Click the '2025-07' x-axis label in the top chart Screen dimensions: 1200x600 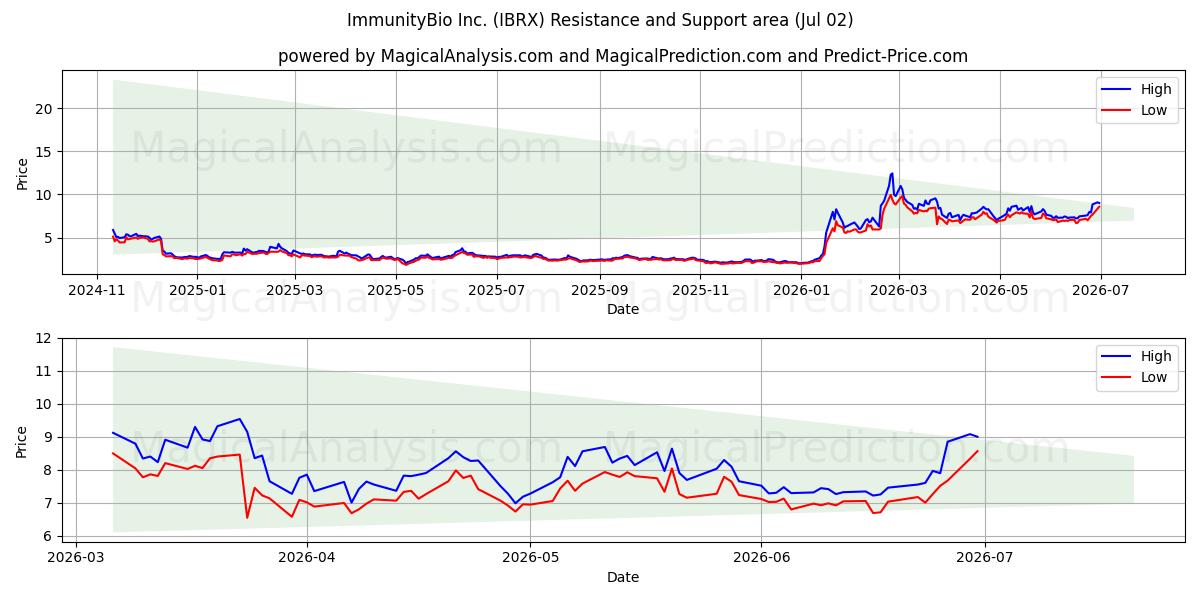coord(497,291)
